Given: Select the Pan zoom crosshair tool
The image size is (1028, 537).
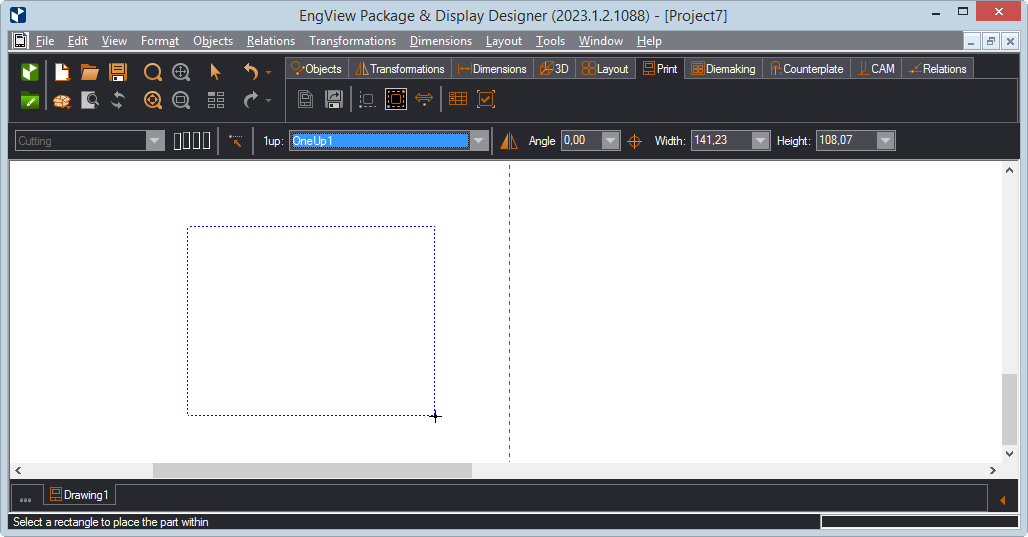Looking at the screenshot, I should (x=181, y=71).
